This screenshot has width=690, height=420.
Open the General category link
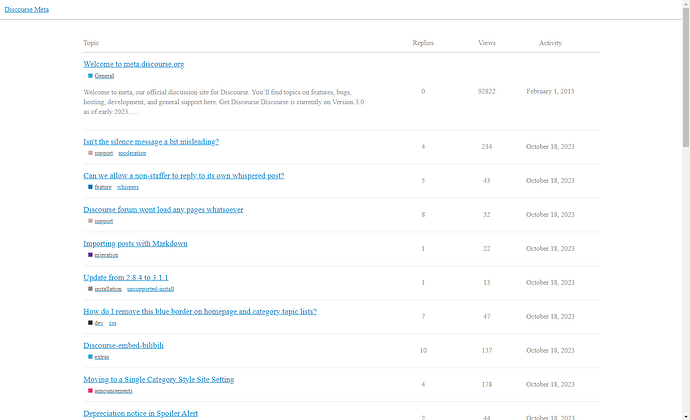click(x=104, y=76)
